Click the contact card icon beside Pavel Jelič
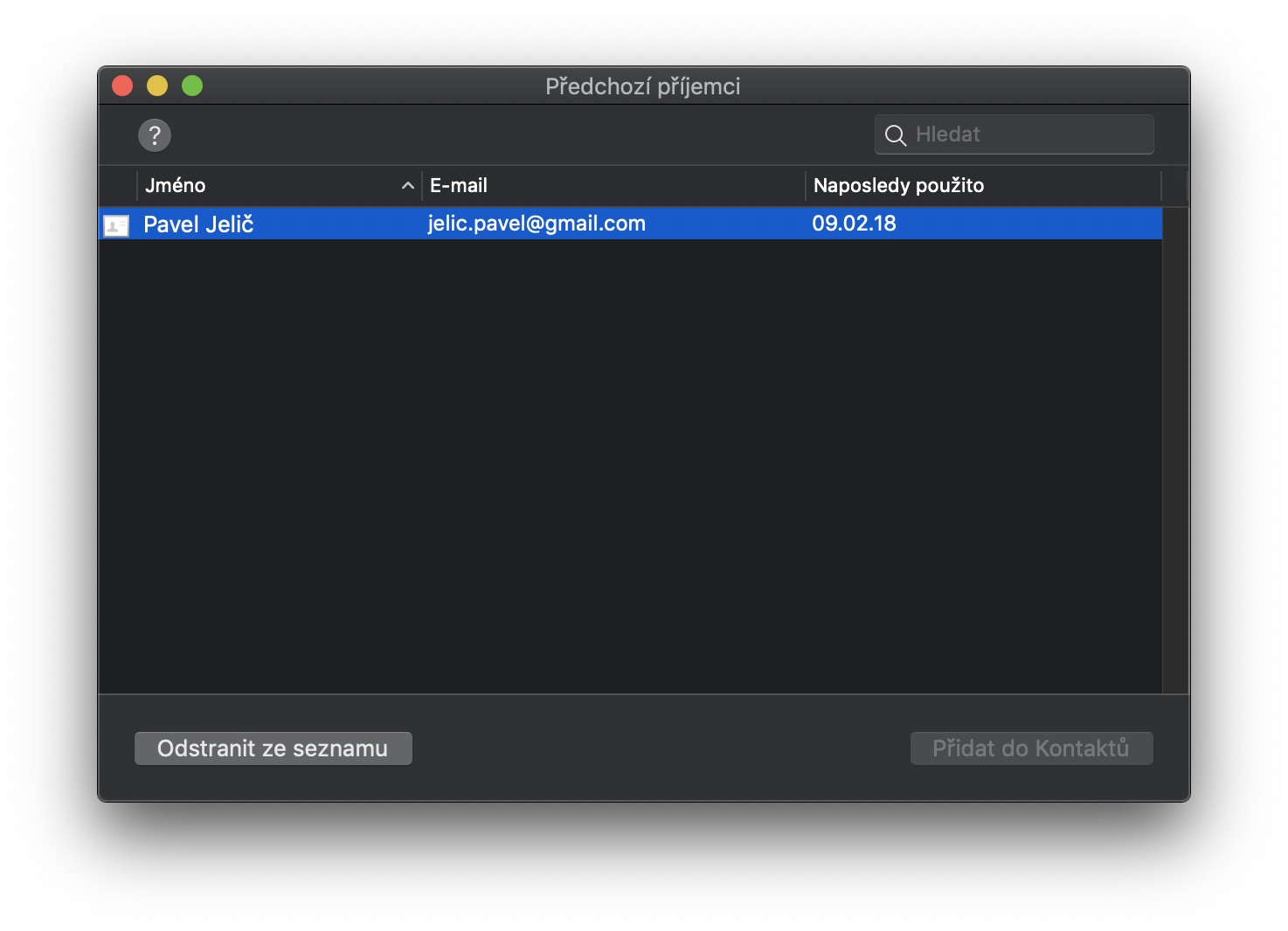 click(116, 225)
